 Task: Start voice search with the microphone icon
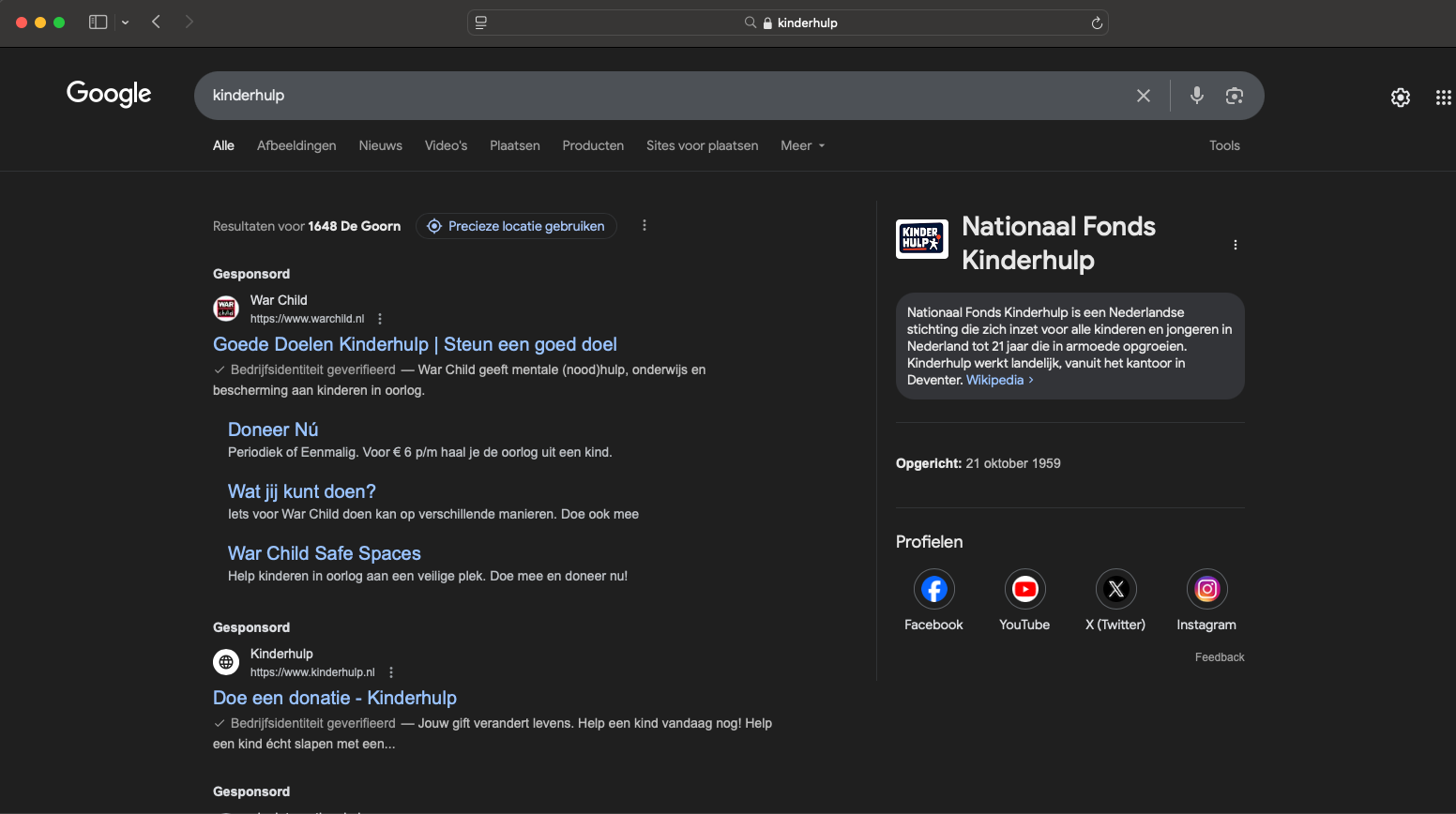1196,95
